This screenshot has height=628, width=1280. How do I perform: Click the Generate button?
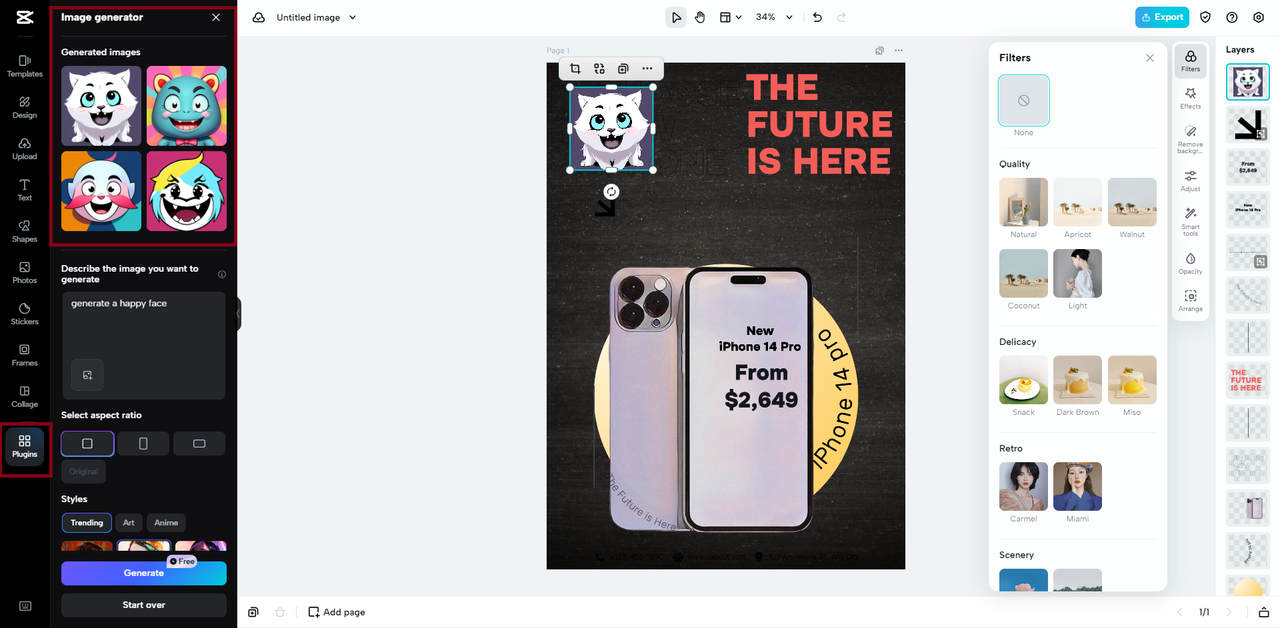click(144, 573)
